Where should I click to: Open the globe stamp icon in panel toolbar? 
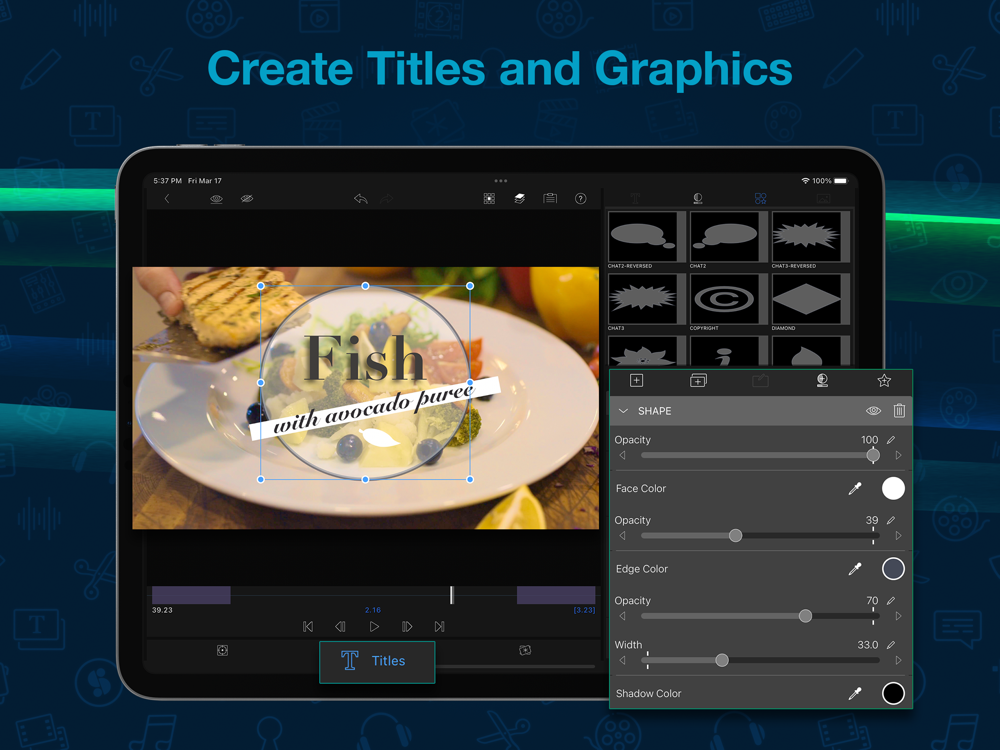[x=822, y=381]
